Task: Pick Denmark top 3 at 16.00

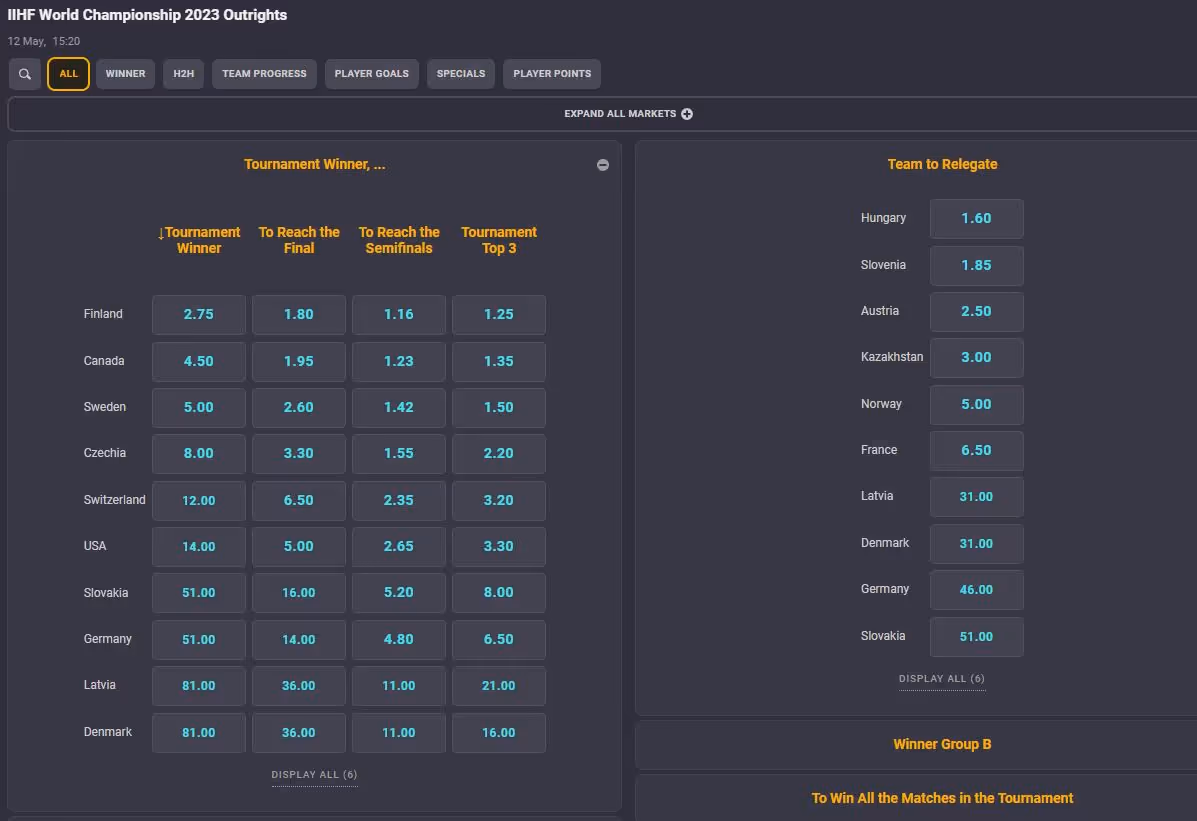Action: coord(498,733)
